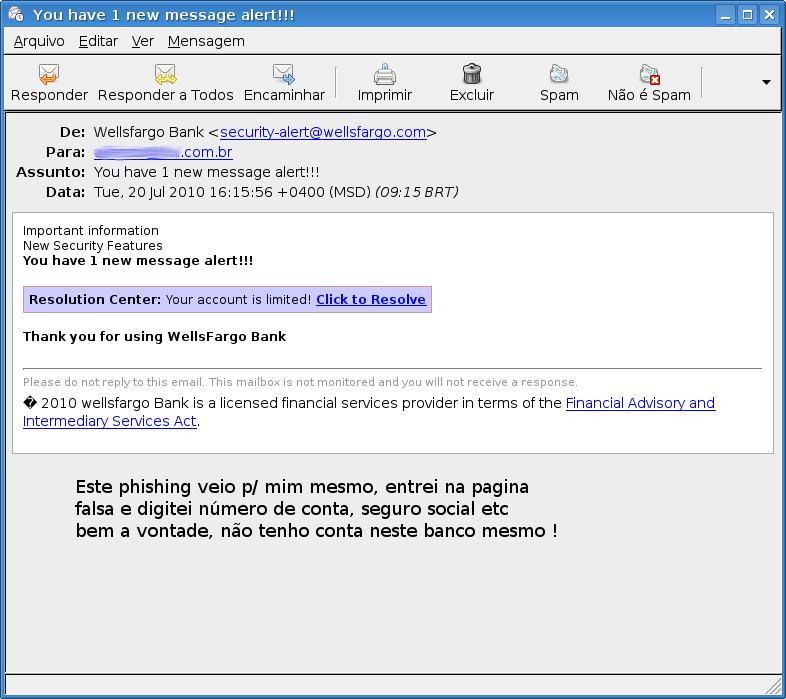Click the date text Tue, 20 Jul 2010
Viewport: 786px width, 699px height.
pyautogui.click(x=149, y=192)
